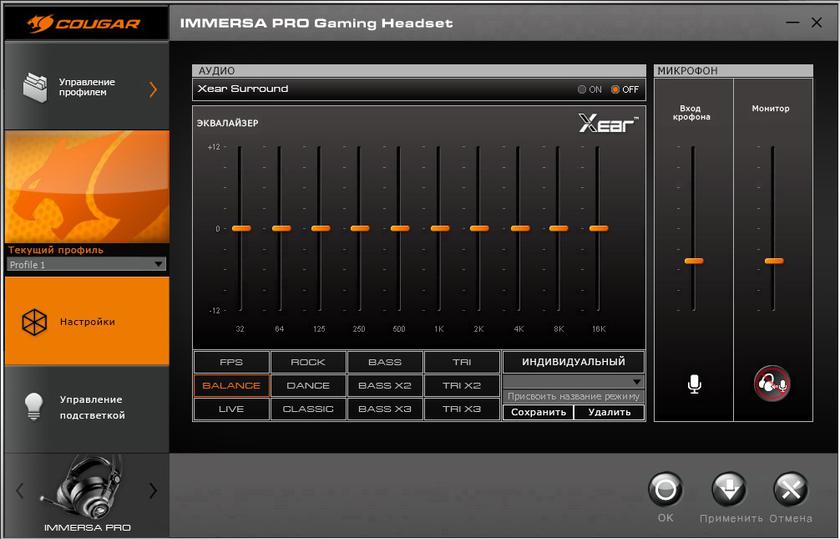Select the BASS X2 preset
Image resolution: width=840 pixels, height=539 pixels.
[385, 386]
